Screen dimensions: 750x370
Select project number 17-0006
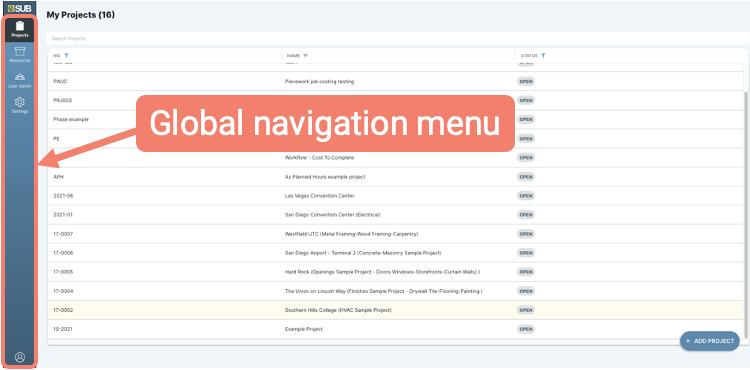pos(63,253)
